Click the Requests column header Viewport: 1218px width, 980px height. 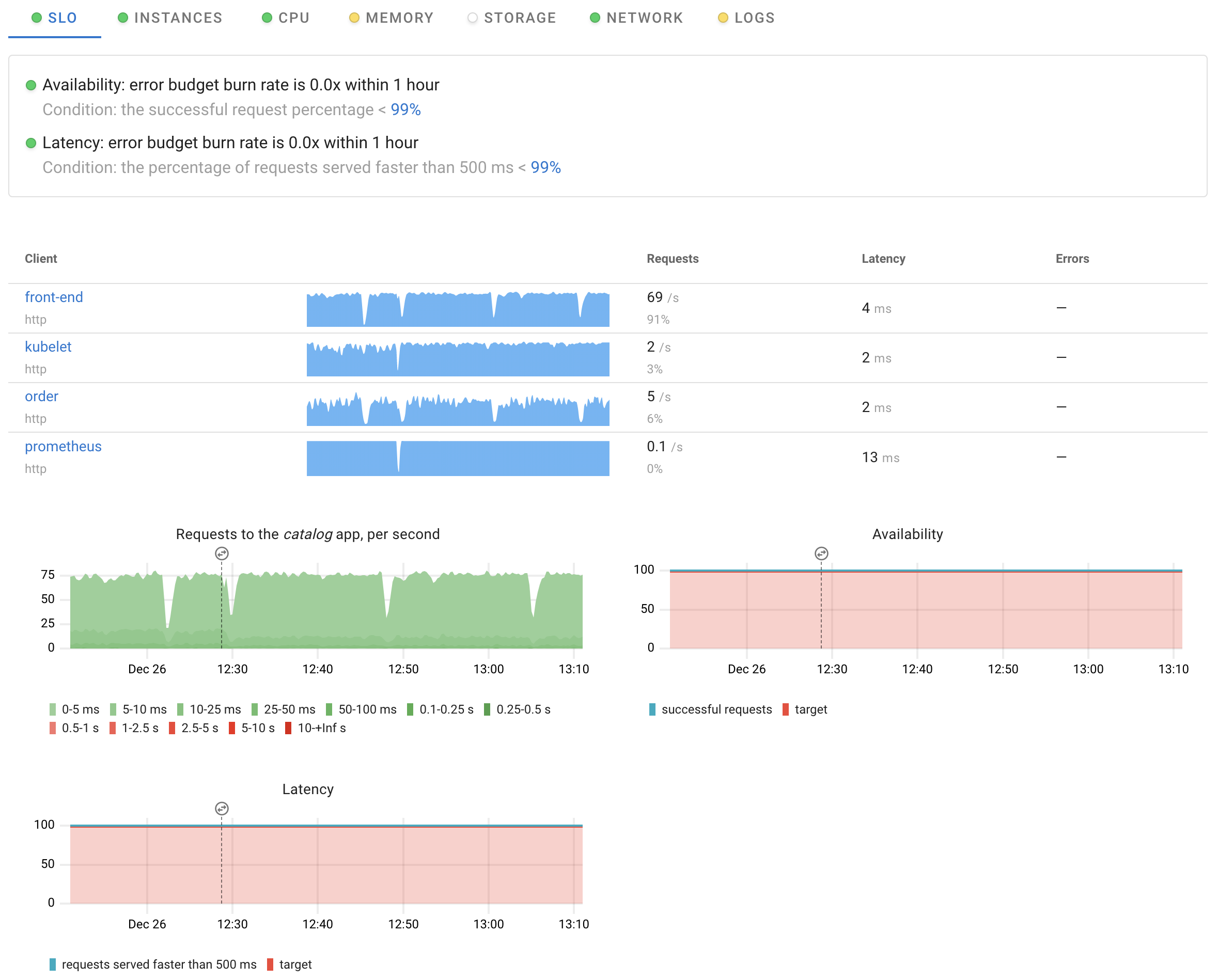[673, 259]
